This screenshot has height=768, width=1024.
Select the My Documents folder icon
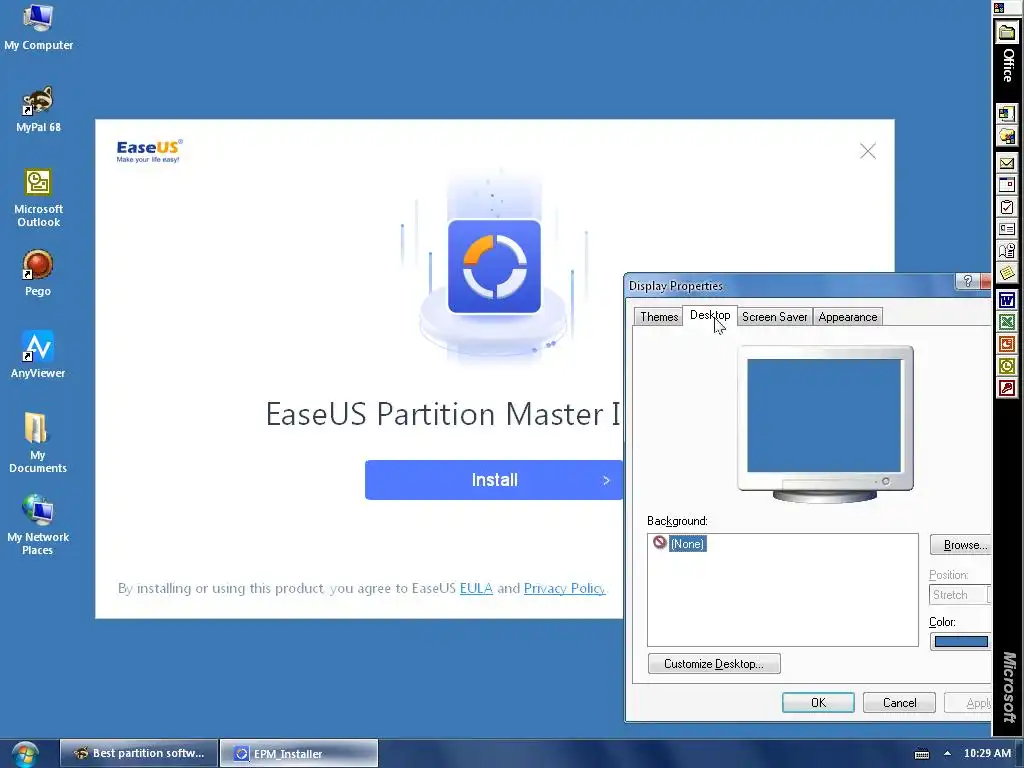coord(38,443)
